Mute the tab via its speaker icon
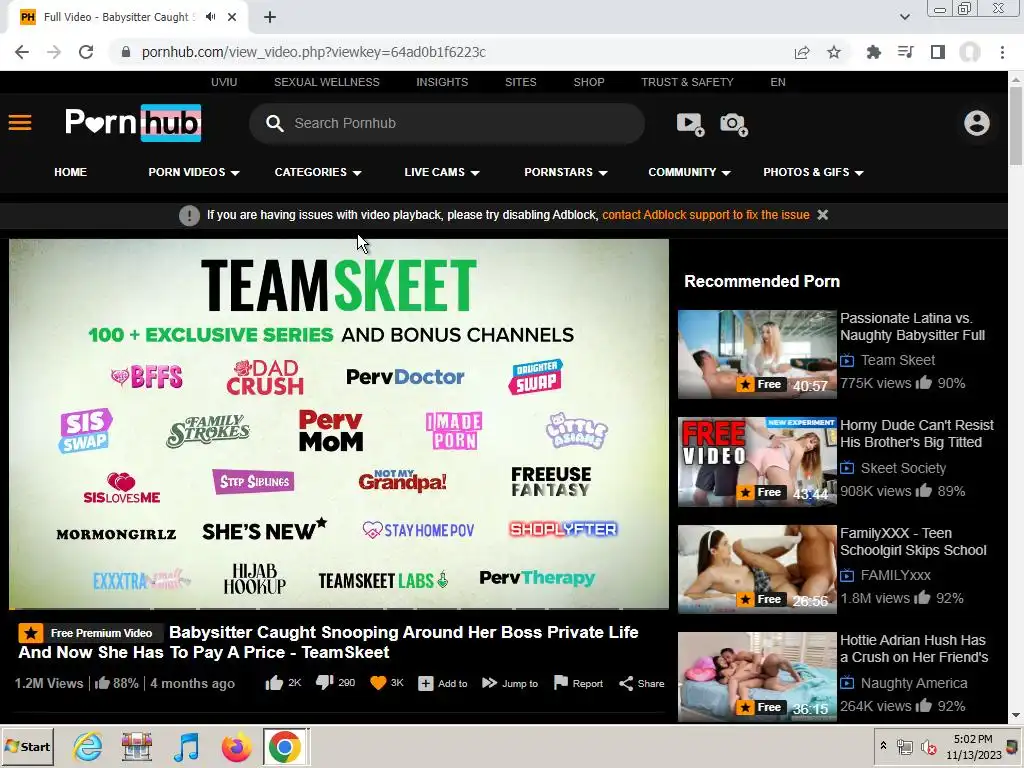 click(210, 17)
